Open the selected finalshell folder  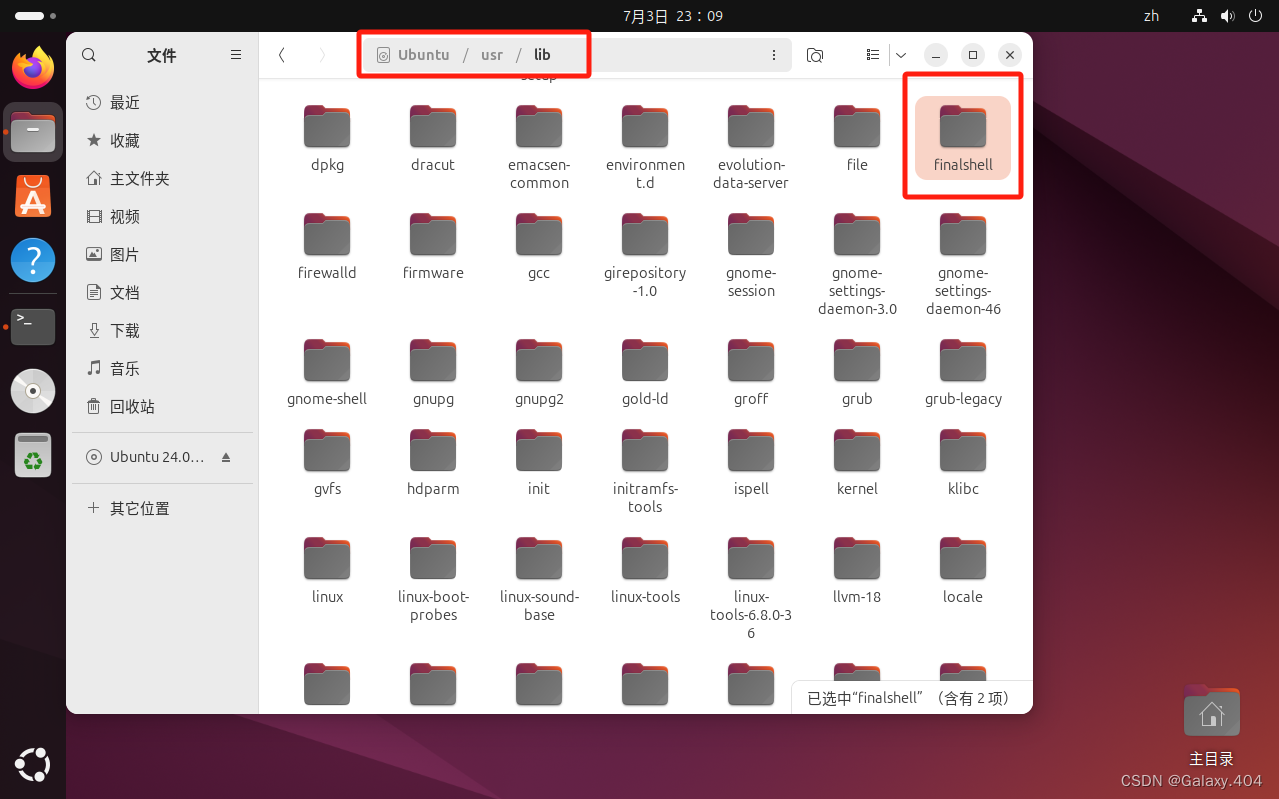(962, 135)
